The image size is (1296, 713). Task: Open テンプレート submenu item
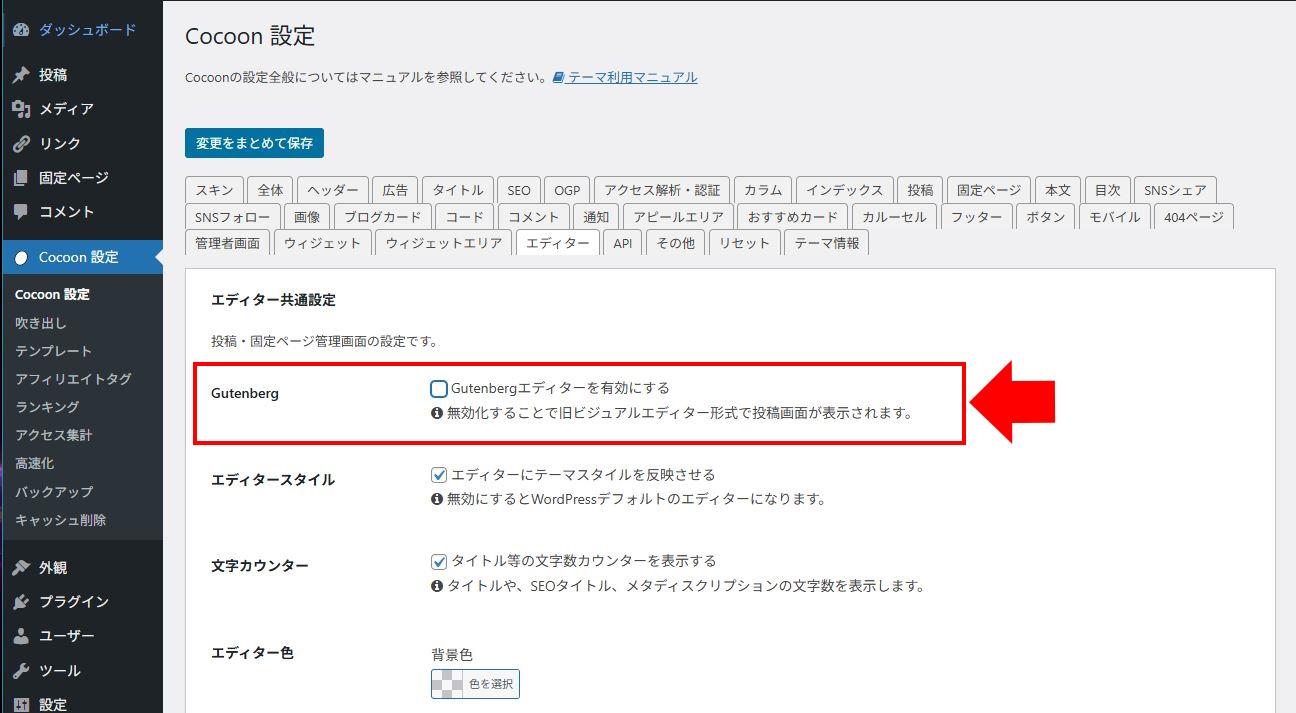[x=53, y=351]
